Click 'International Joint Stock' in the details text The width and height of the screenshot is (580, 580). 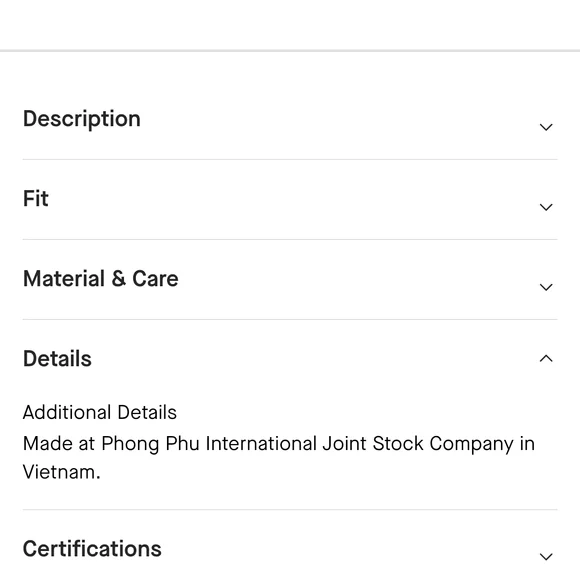click(314, 444)
